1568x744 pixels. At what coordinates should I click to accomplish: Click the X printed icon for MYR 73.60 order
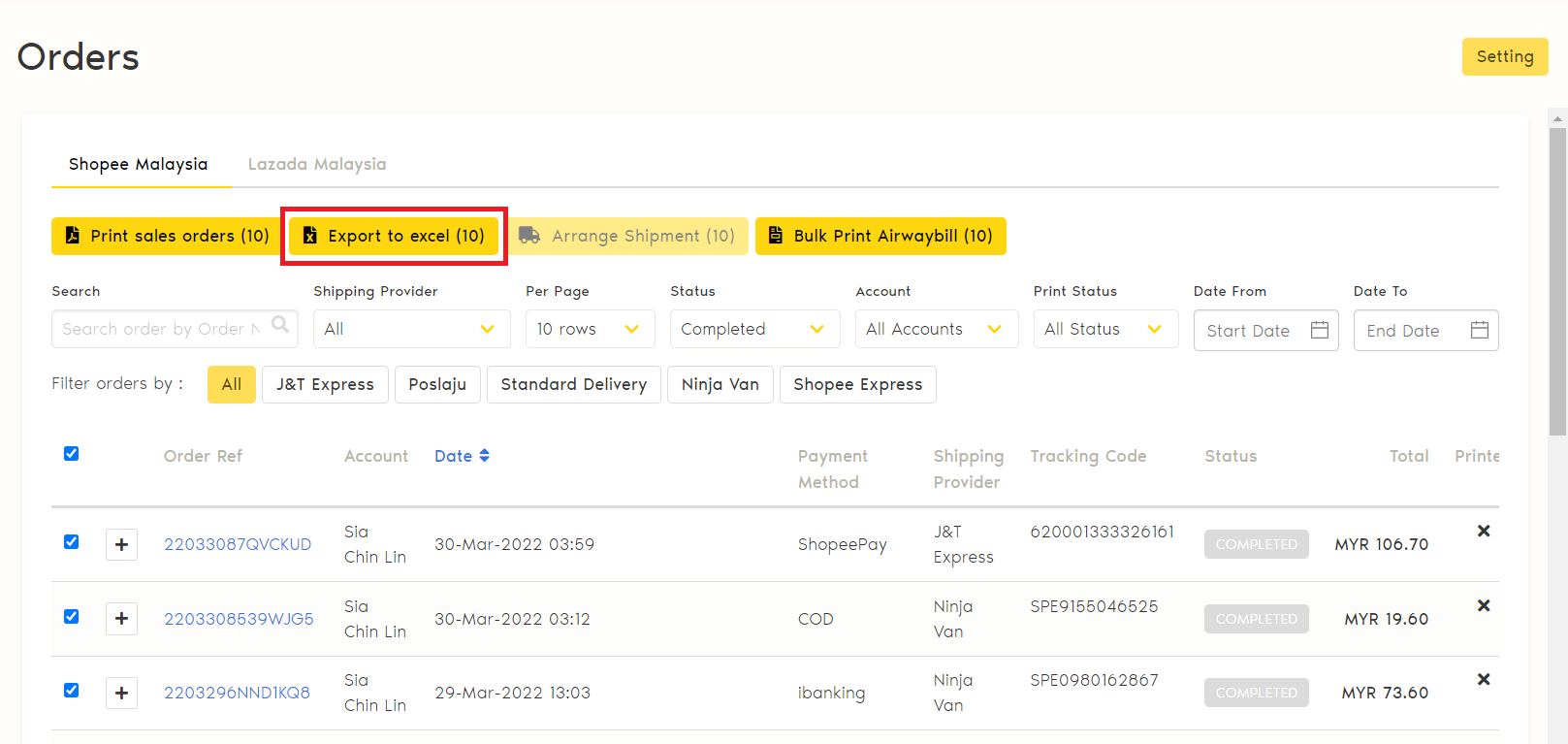pos(1483,679)
